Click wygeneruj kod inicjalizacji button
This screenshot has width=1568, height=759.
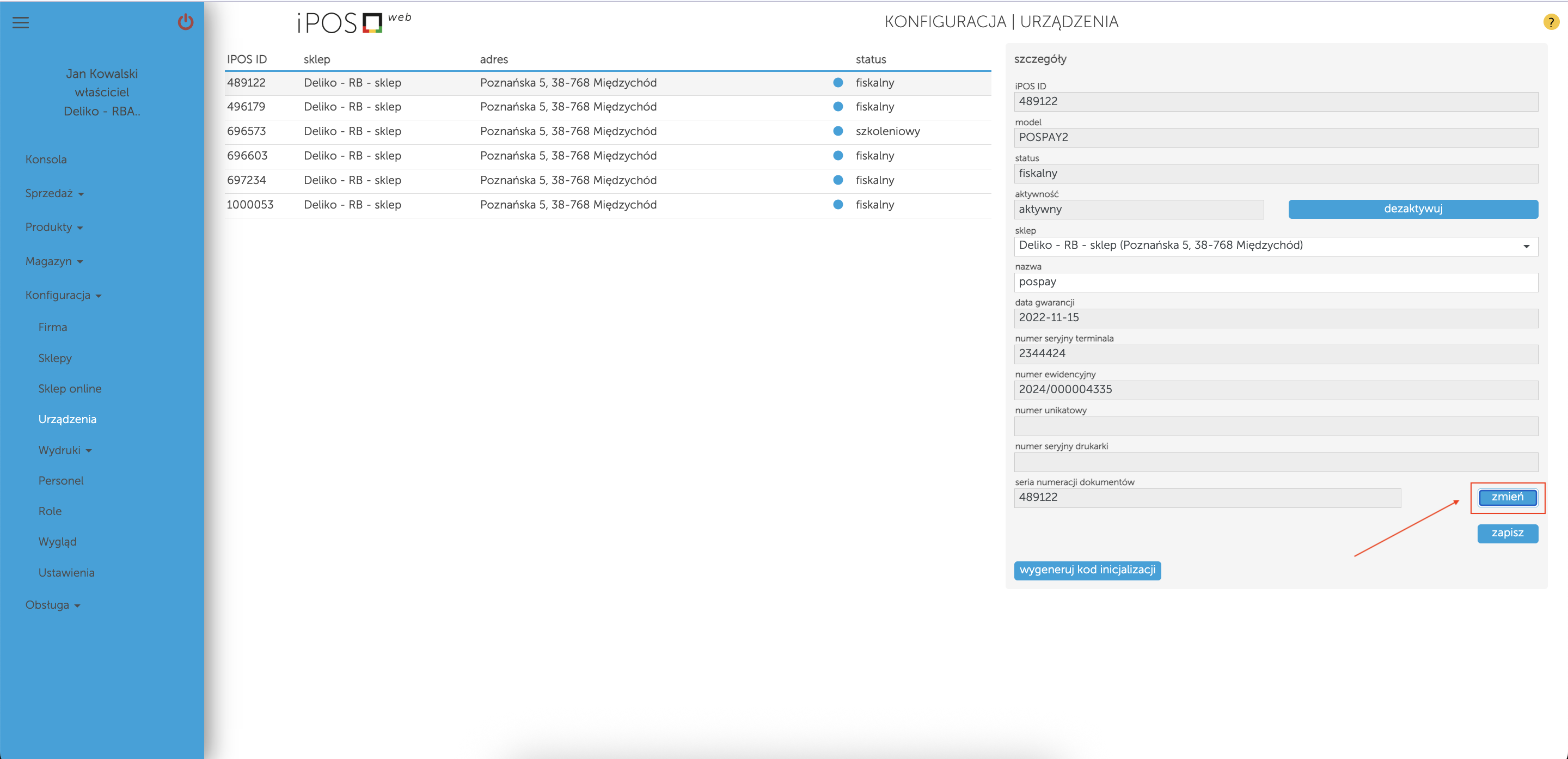[x=1087, y=570]
